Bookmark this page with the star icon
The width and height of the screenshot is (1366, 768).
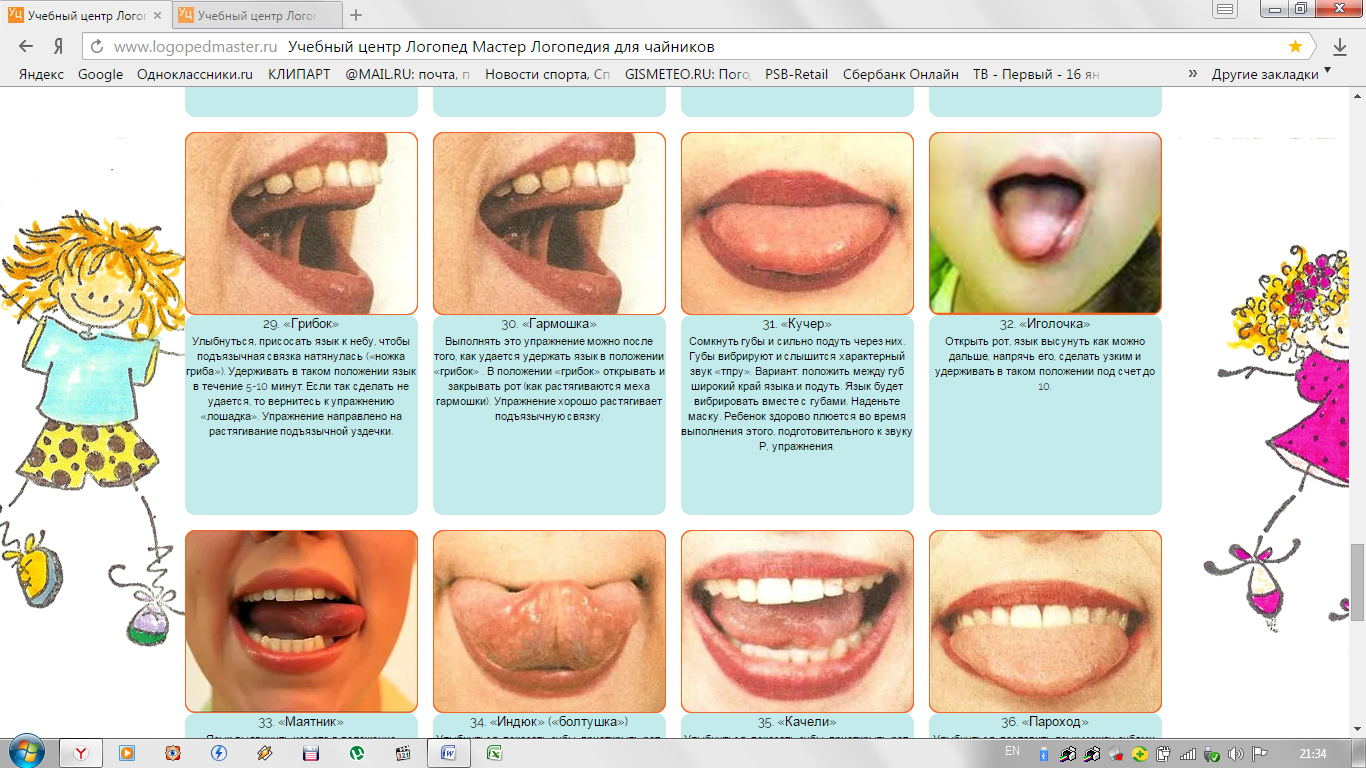coord(1295,46)
